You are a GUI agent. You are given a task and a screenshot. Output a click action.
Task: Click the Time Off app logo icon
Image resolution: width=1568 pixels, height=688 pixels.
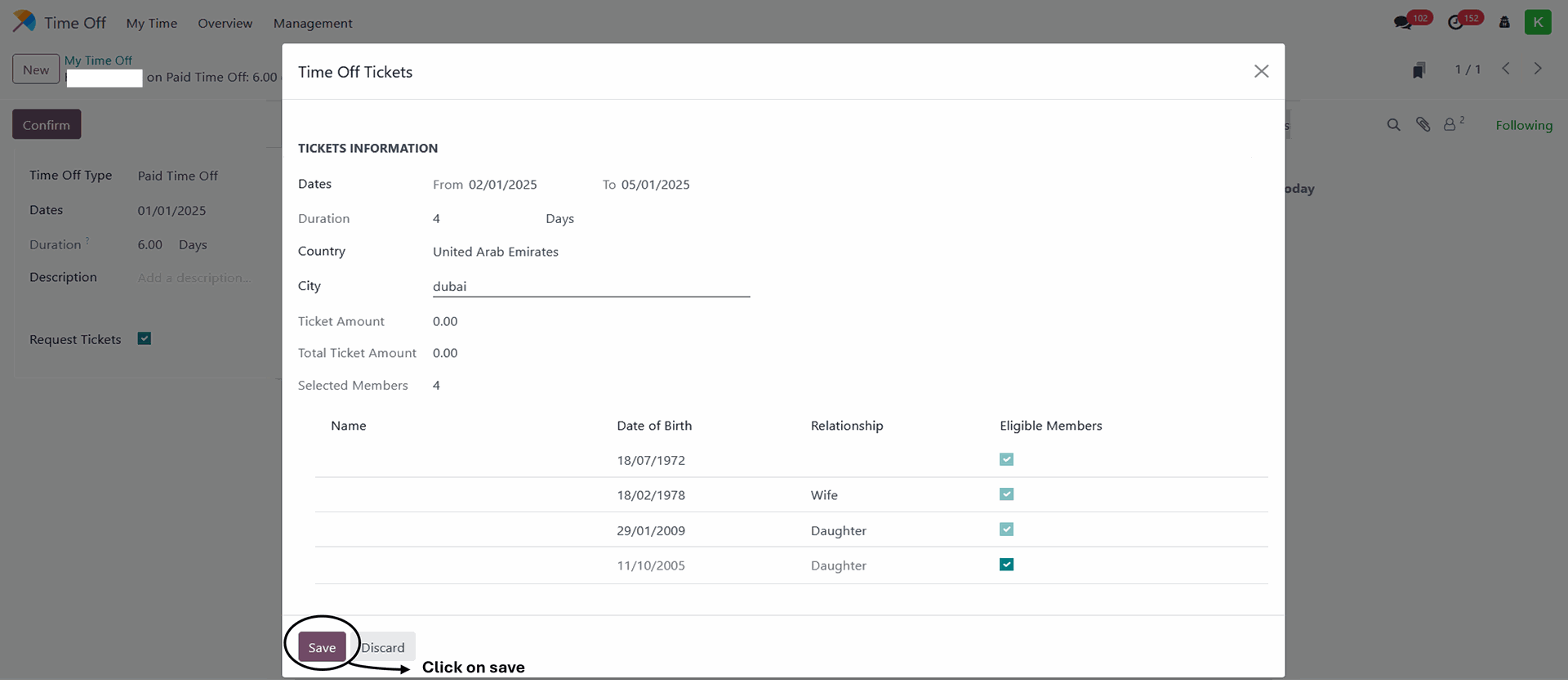[24, 21]
